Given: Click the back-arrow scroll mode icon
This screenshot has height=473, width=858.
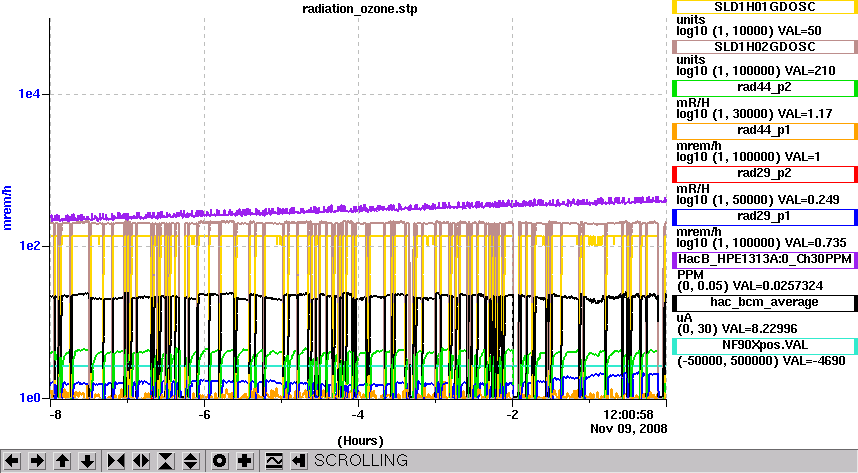Looking at the screenshot, I should (298, 461).
